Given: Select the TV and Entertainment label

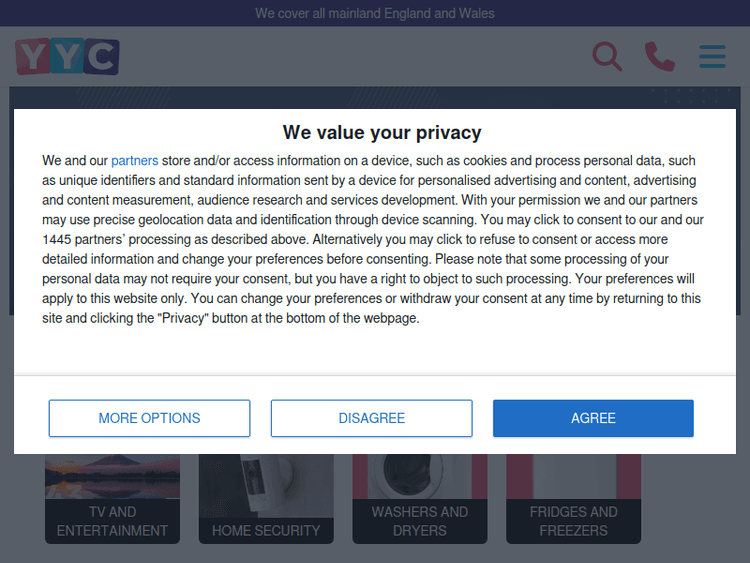Looking at the screenshot, I should coord(112,521).
